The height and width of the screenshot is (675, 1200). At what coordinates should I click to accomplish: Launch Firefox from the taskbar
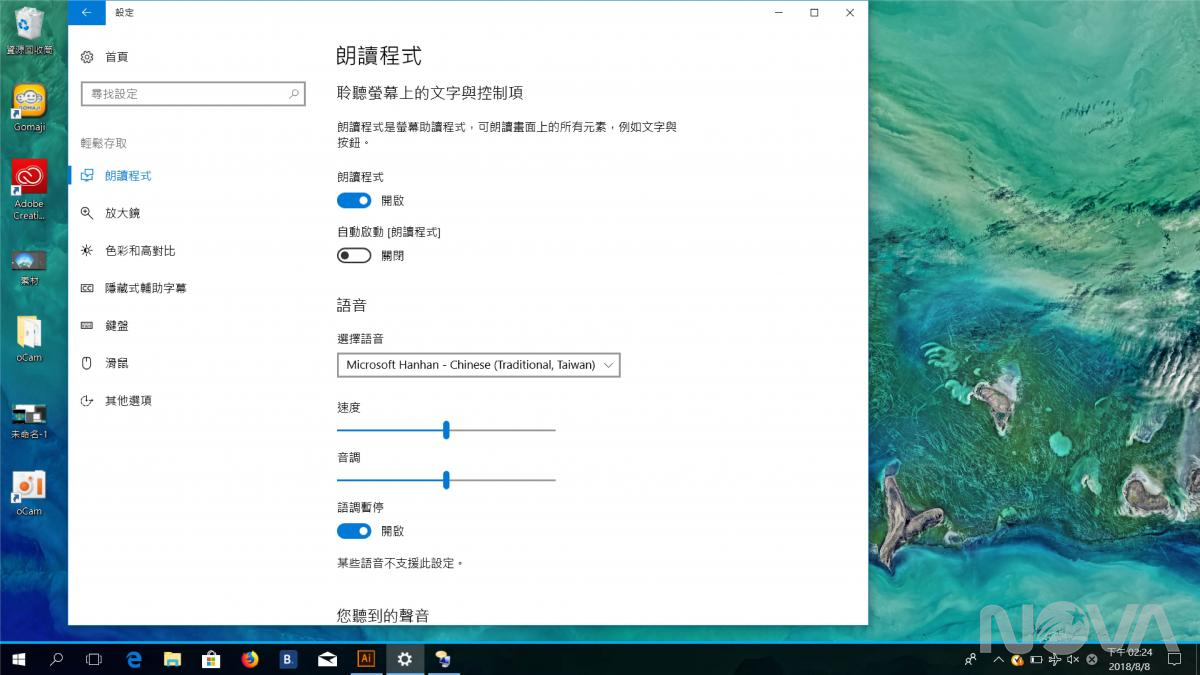250,659
